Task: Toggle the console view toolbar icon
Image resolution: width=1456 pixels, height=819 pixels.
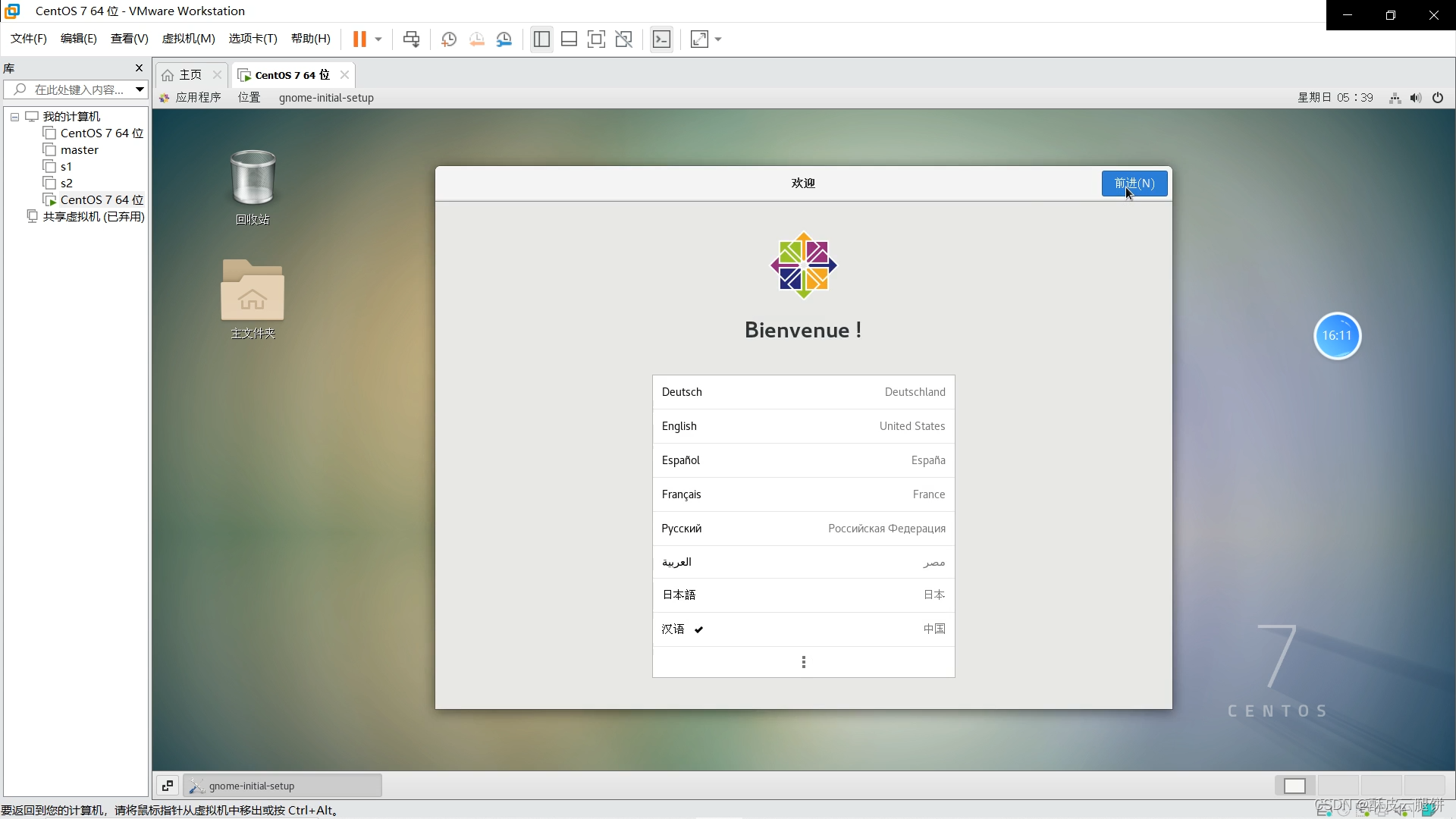Action: coord(661,39)
